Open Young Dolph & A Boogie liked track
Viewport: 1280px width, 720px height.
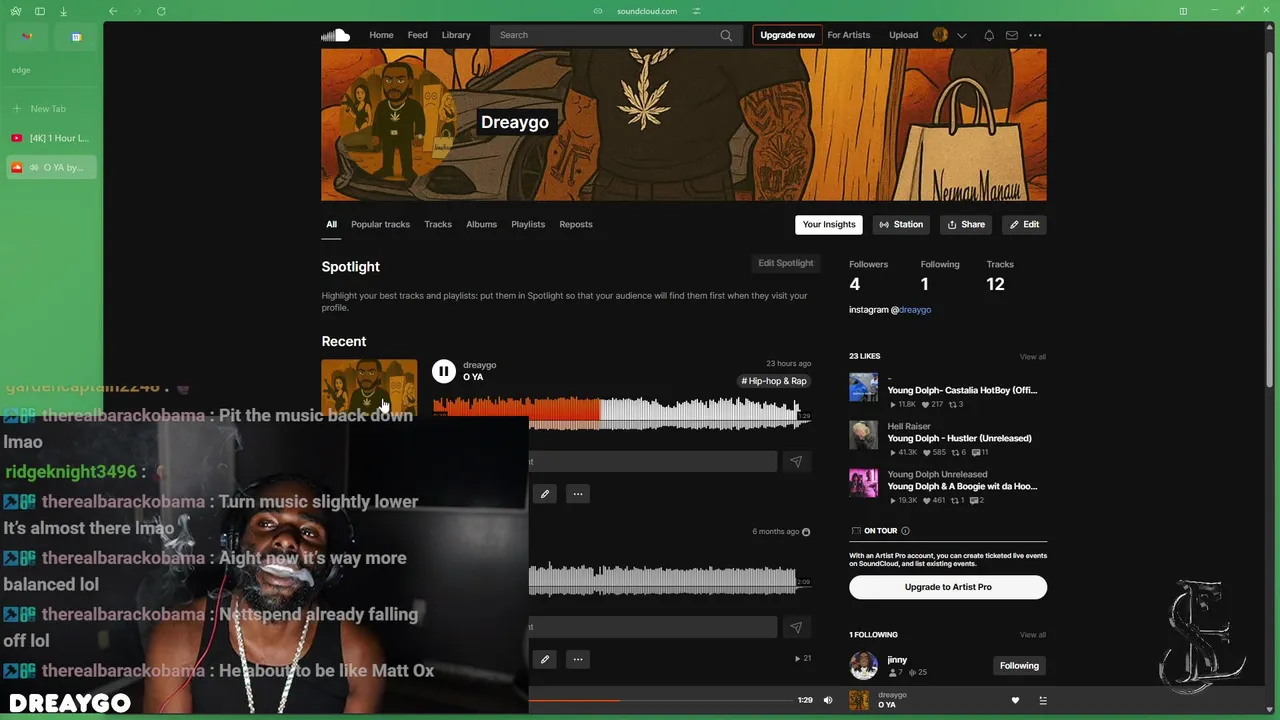click(962, 487)
